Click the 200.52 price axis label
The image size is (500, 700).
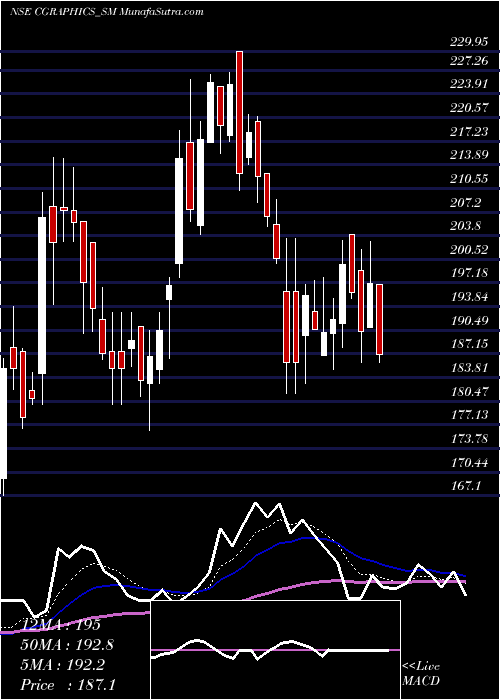pos(469,250)
